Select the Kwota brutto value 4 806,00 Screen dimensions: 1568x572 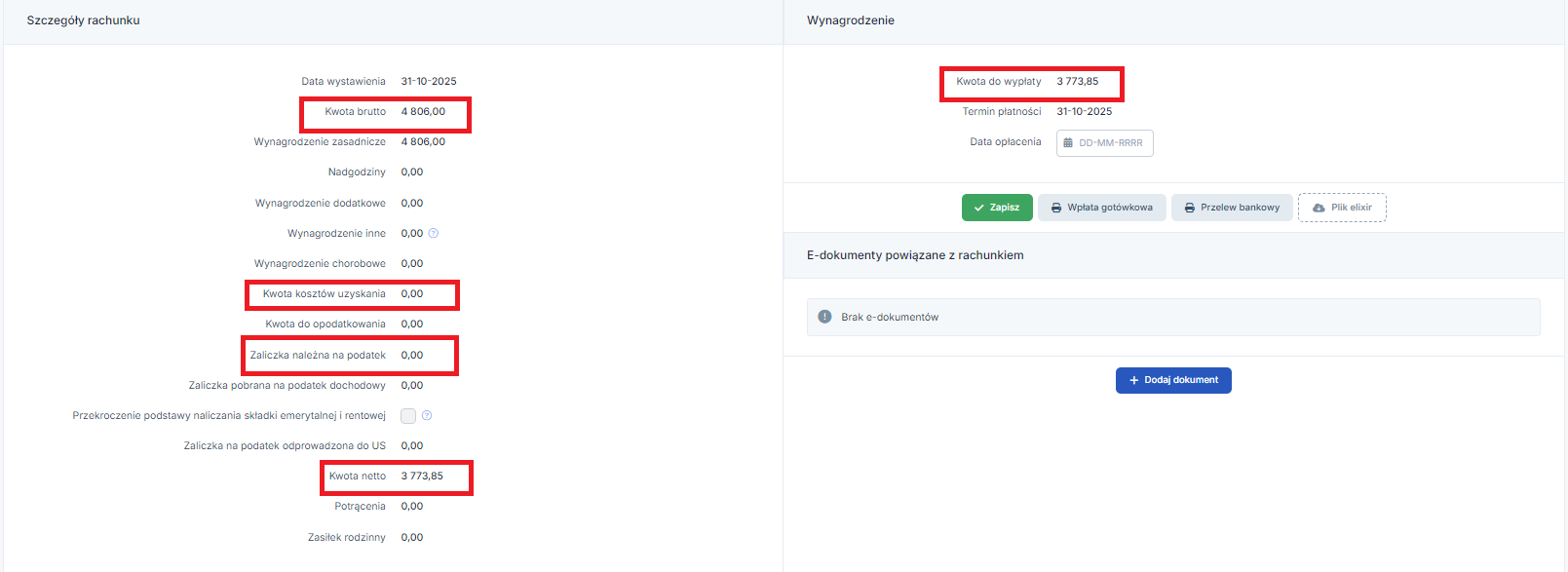tap(423, 112)
